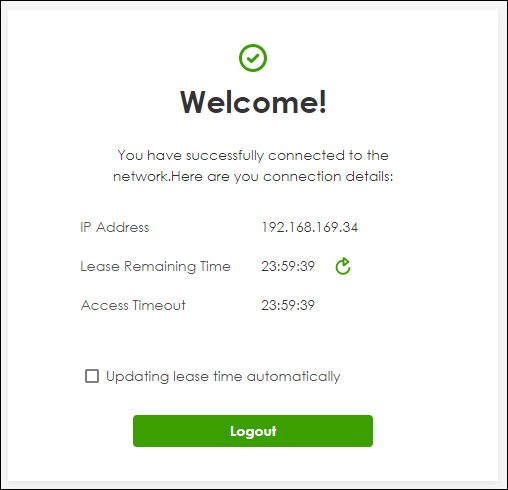Click the Access Timeout value
This screenshot has height=490, width=508.
[288, 305]
